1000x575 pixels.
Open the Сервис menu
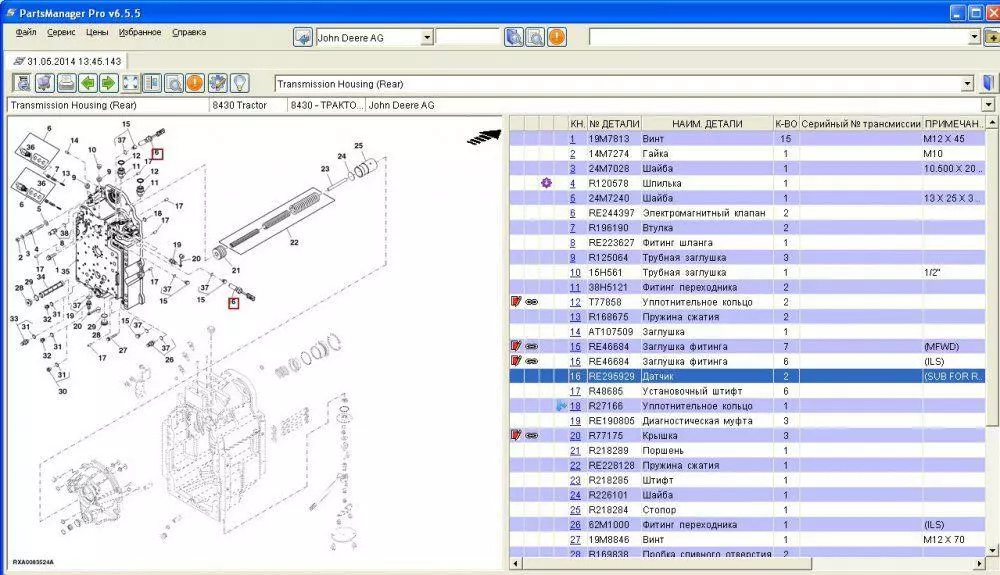point(61,32)
